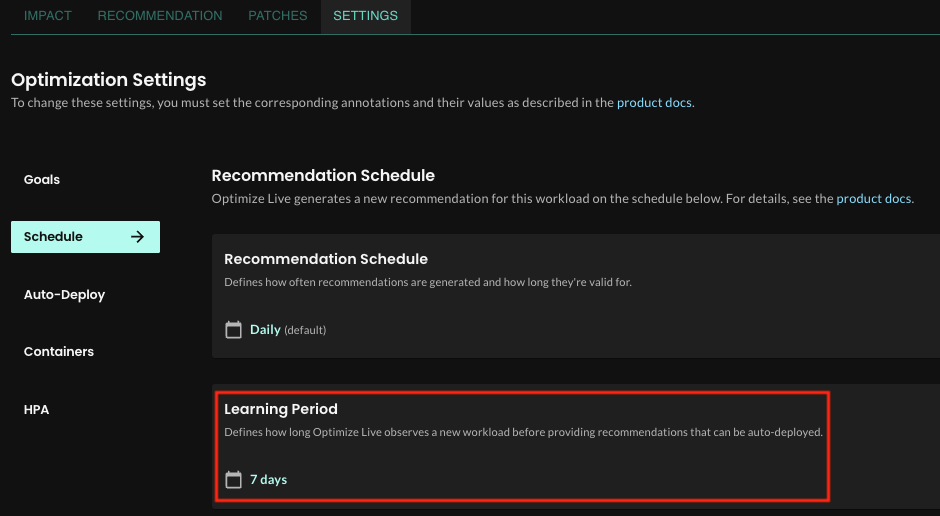Open the Auto-Deploy settings section
This screenshot has height=516, width=940.
click(64, 295)
